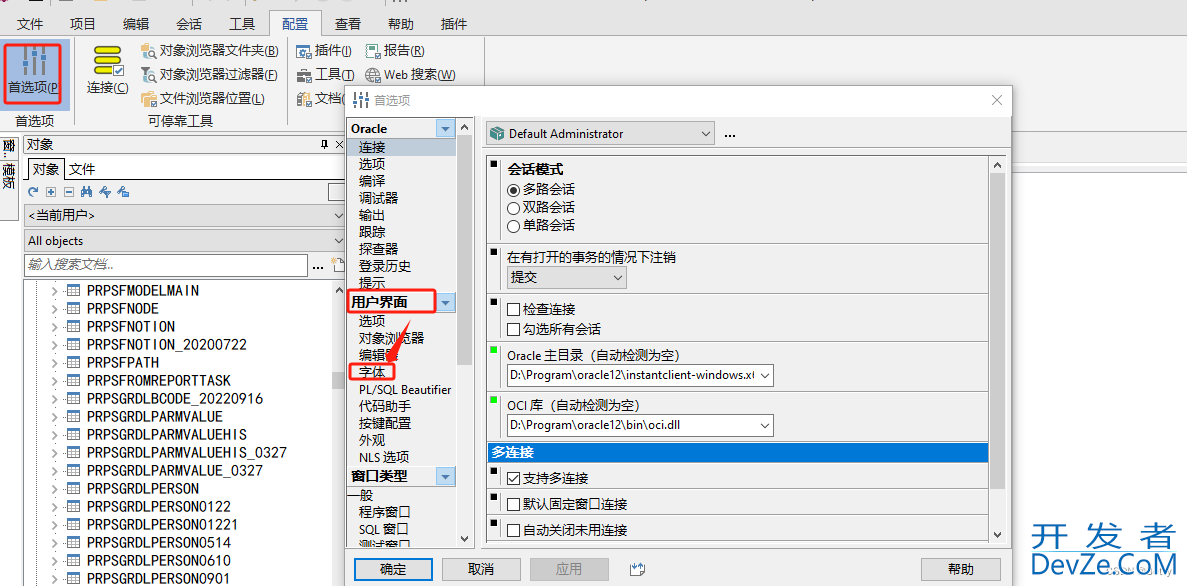
Task: Select the PRPSGRDLPERSON0122 table row
Action: click(159, 507)
